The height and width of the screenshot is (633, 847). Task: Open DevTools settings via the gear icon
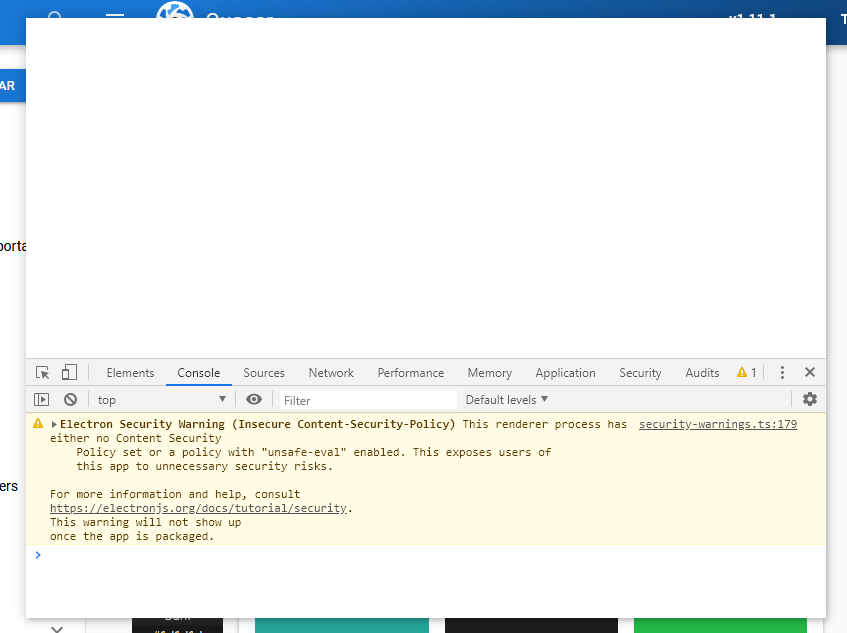tap(810, 398)
